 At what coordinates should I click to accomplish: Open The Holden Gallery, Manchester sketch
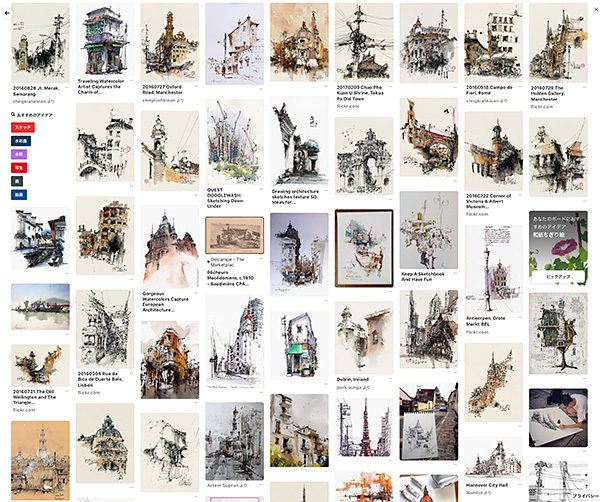tap(558, 43)
